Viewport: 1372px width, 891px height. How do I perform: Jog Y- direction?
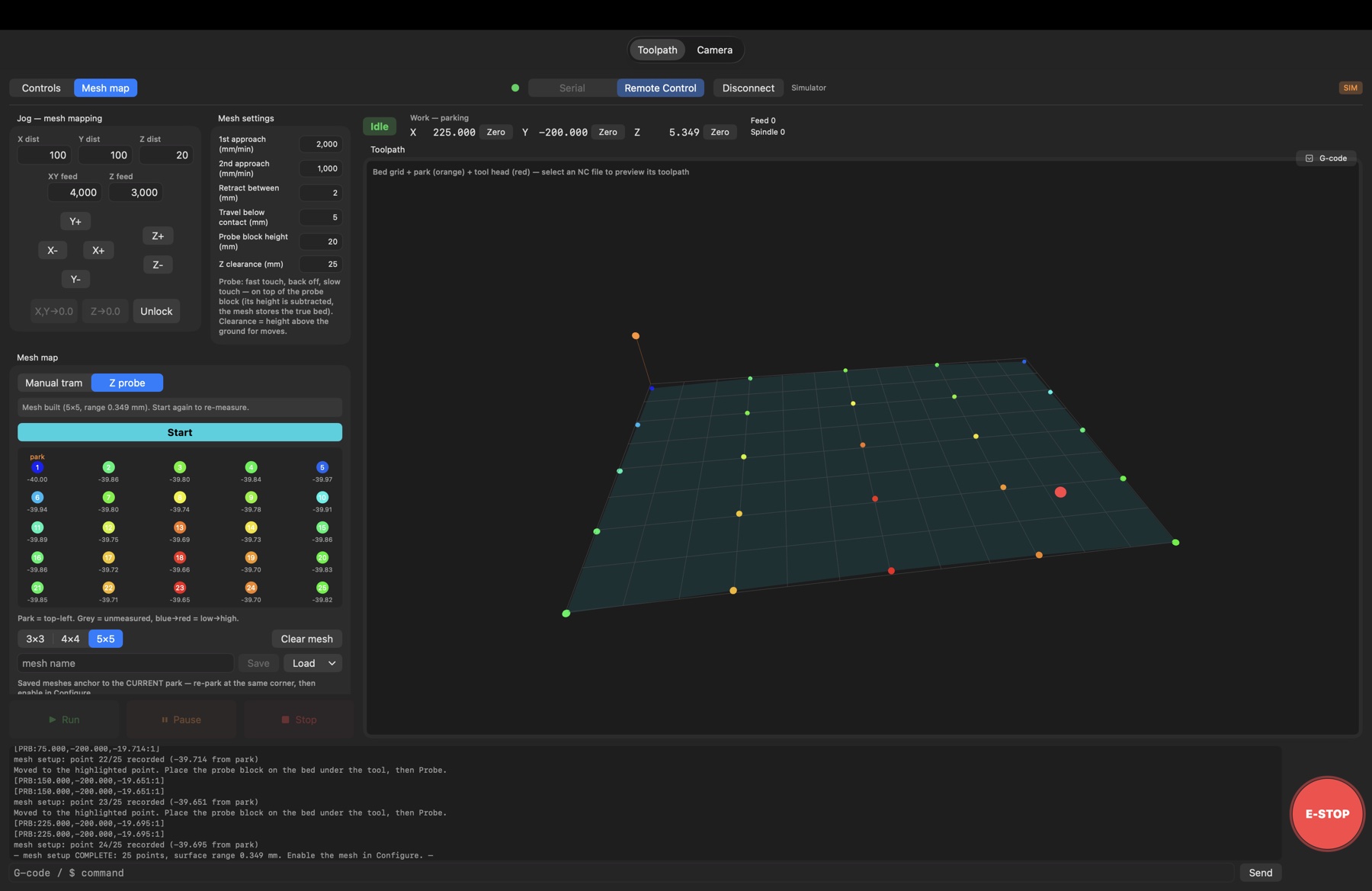pos(75,279)
